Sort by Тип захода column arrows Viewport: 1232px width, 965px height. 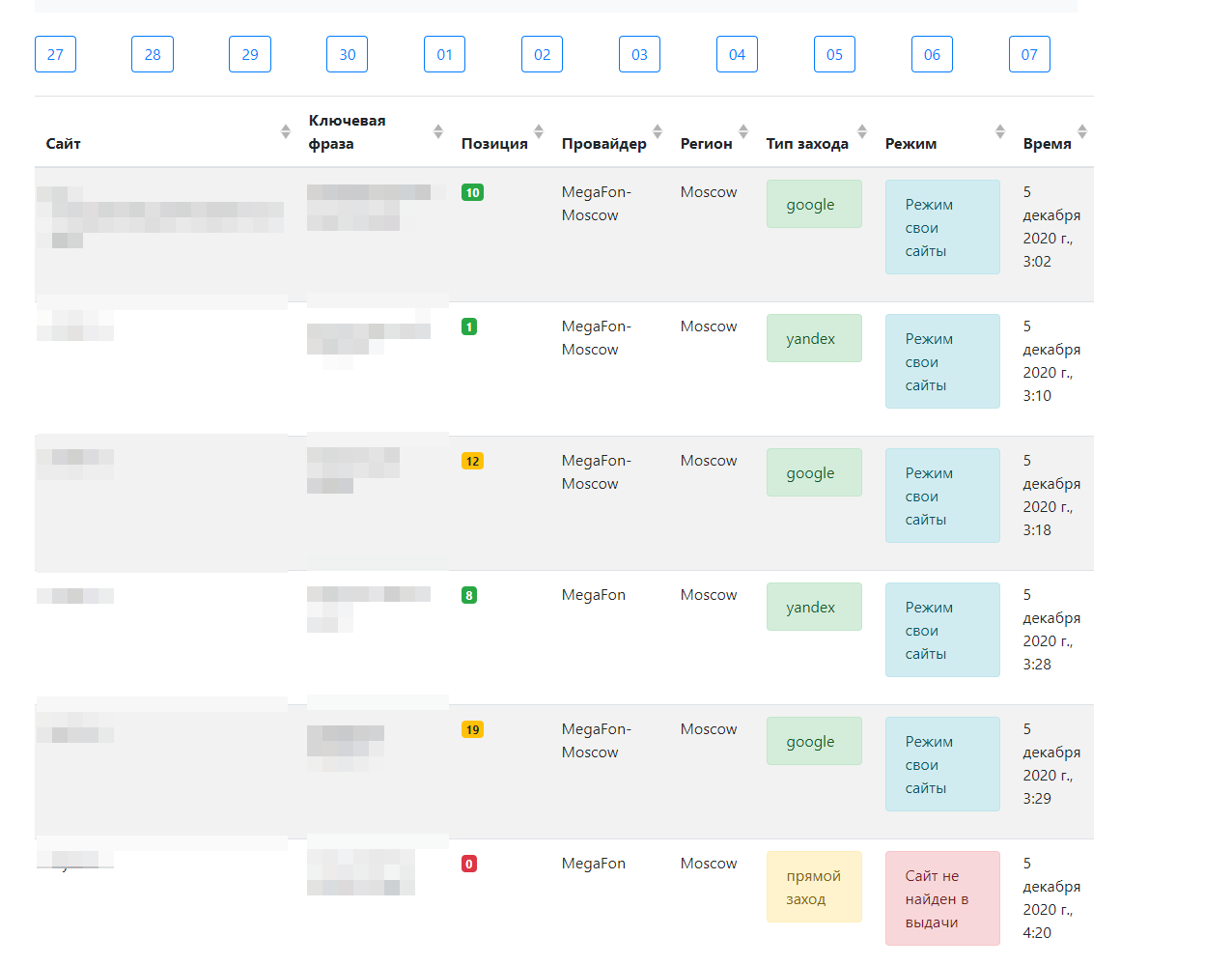coord(862,131)
